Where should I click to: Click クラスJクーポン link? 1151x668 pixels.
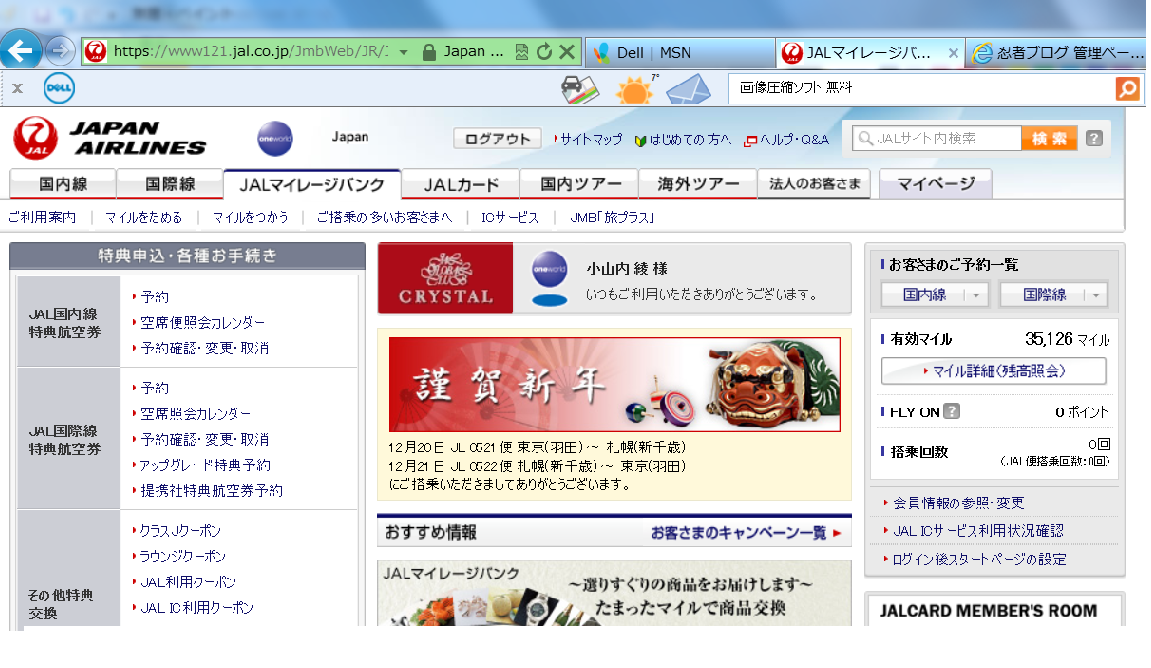(180, 530)
